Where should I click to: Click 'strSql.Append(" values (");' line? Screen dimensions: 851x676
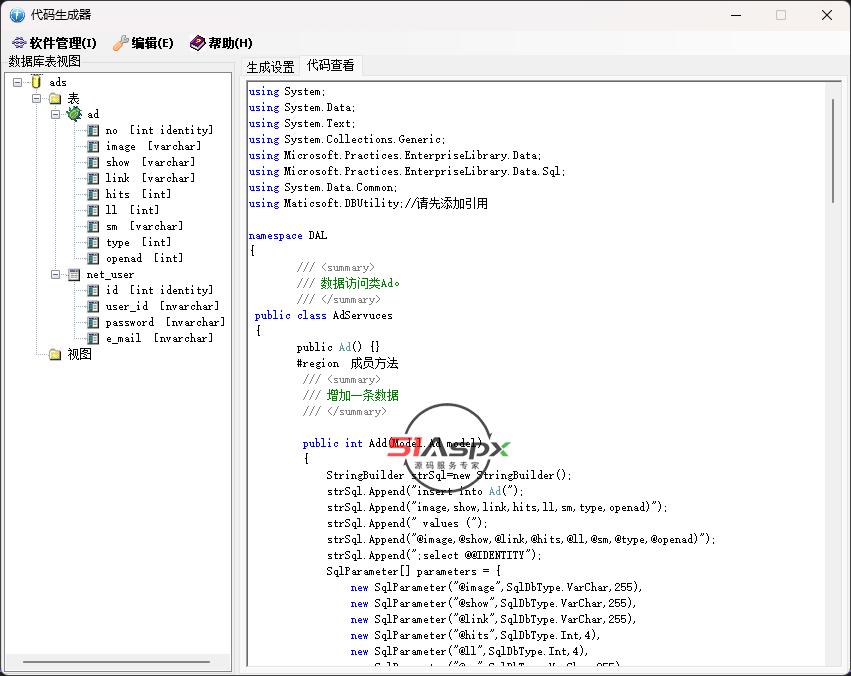coord(407,524)
